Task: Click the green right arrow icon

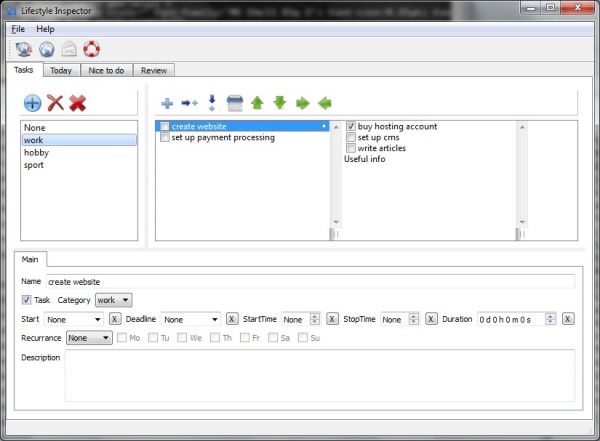Action: tap(302, 103)
